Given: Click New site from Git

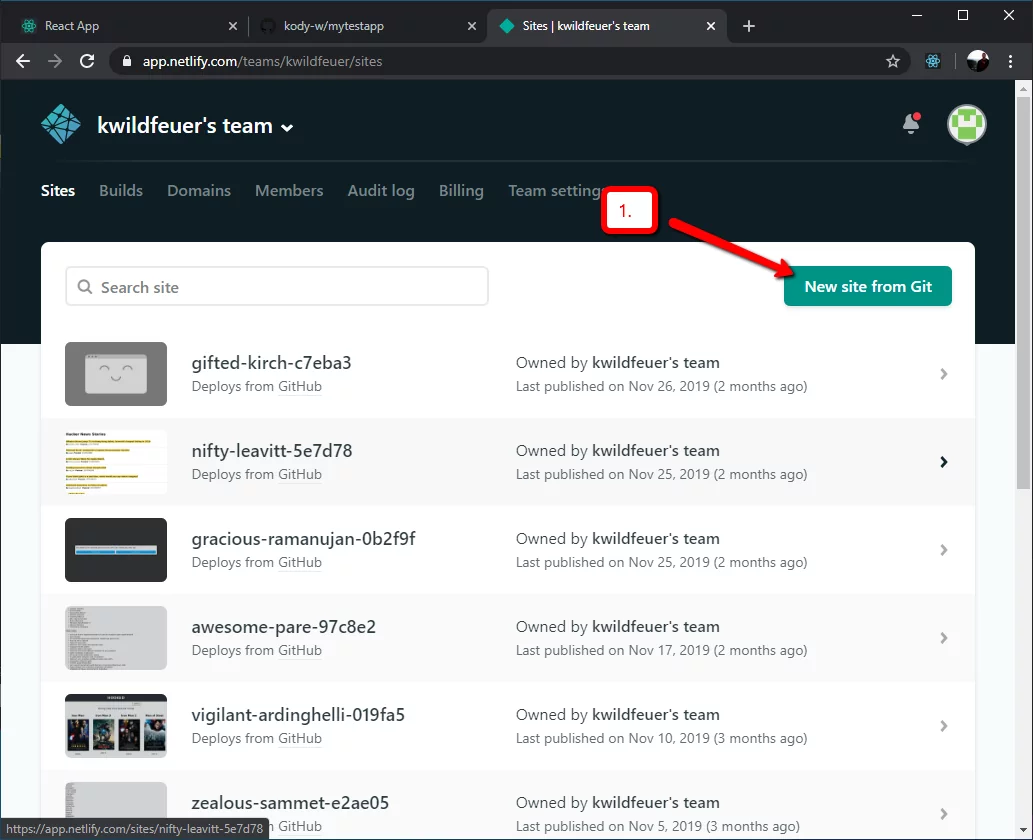Looking at the screenshot, I should (868, 286).
